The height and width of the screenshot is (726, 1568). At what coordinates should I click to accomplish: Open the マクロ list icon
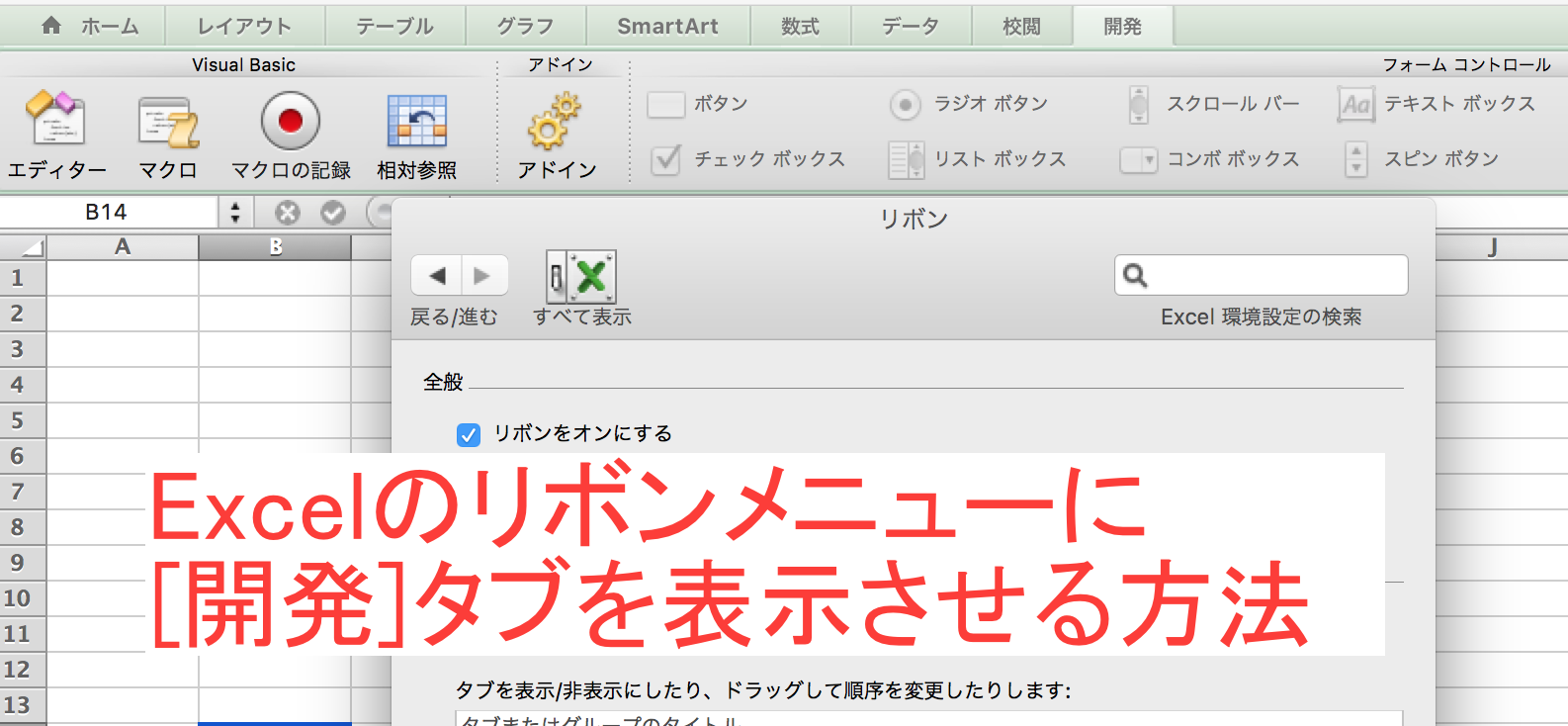tap(168, 122)
